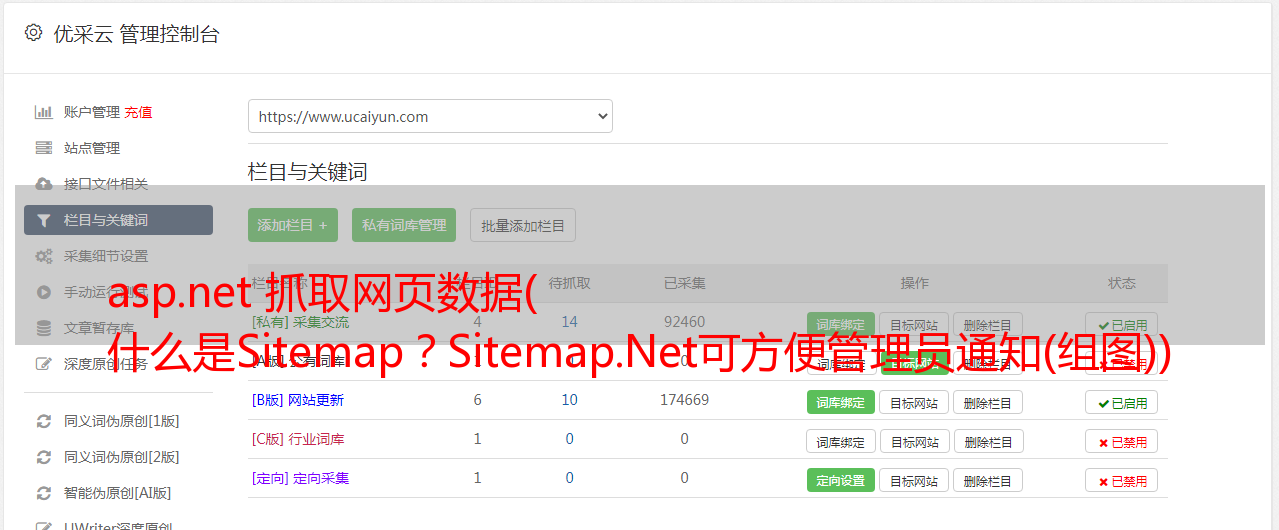Click the 待抓取 value 14 for 采集交流

[x=570, y=322]
